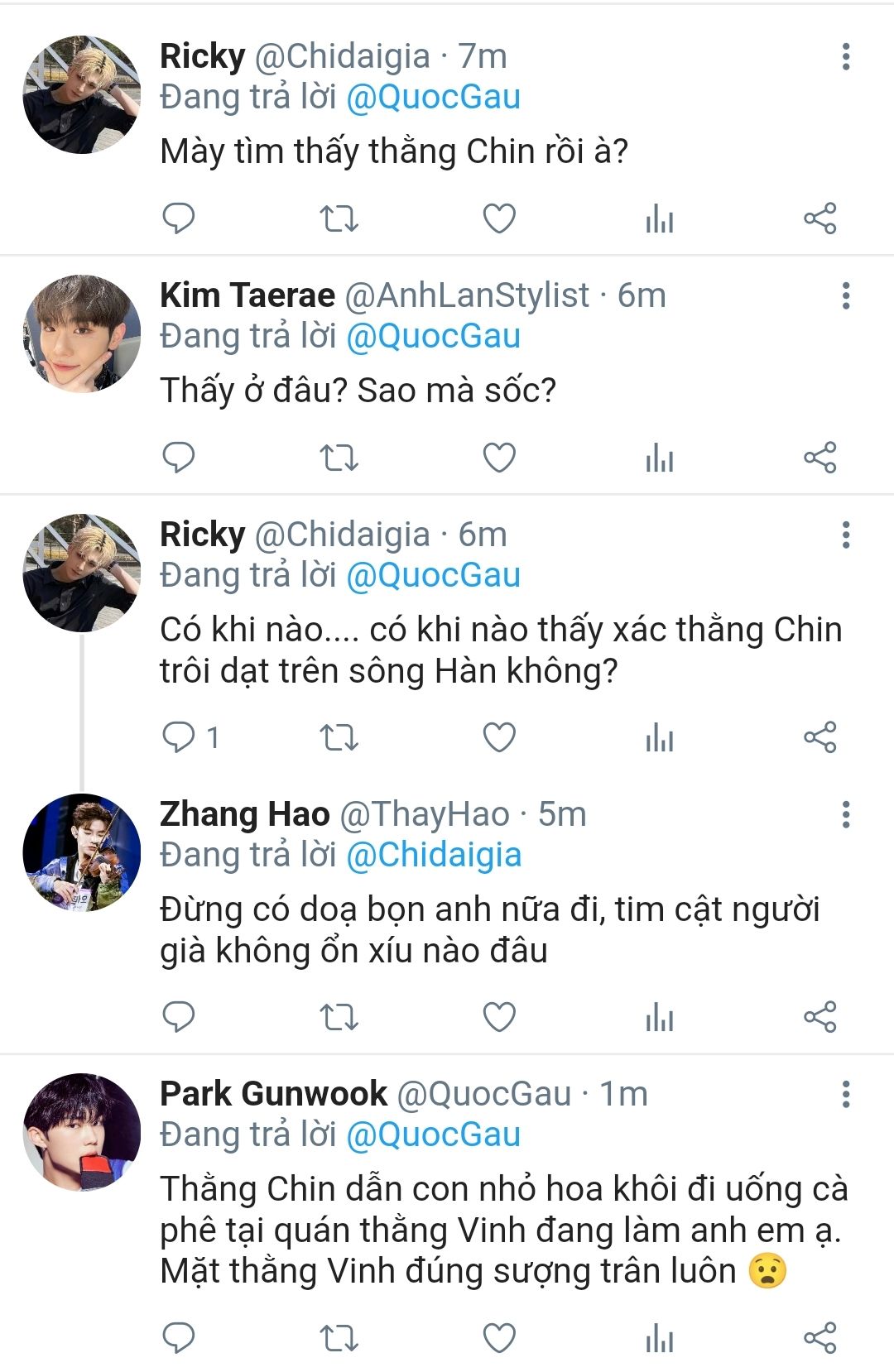Retweet Park Gunwook's tweet
The image size is (894, 1372).
pyautogui.click(x=339, y=1338)
